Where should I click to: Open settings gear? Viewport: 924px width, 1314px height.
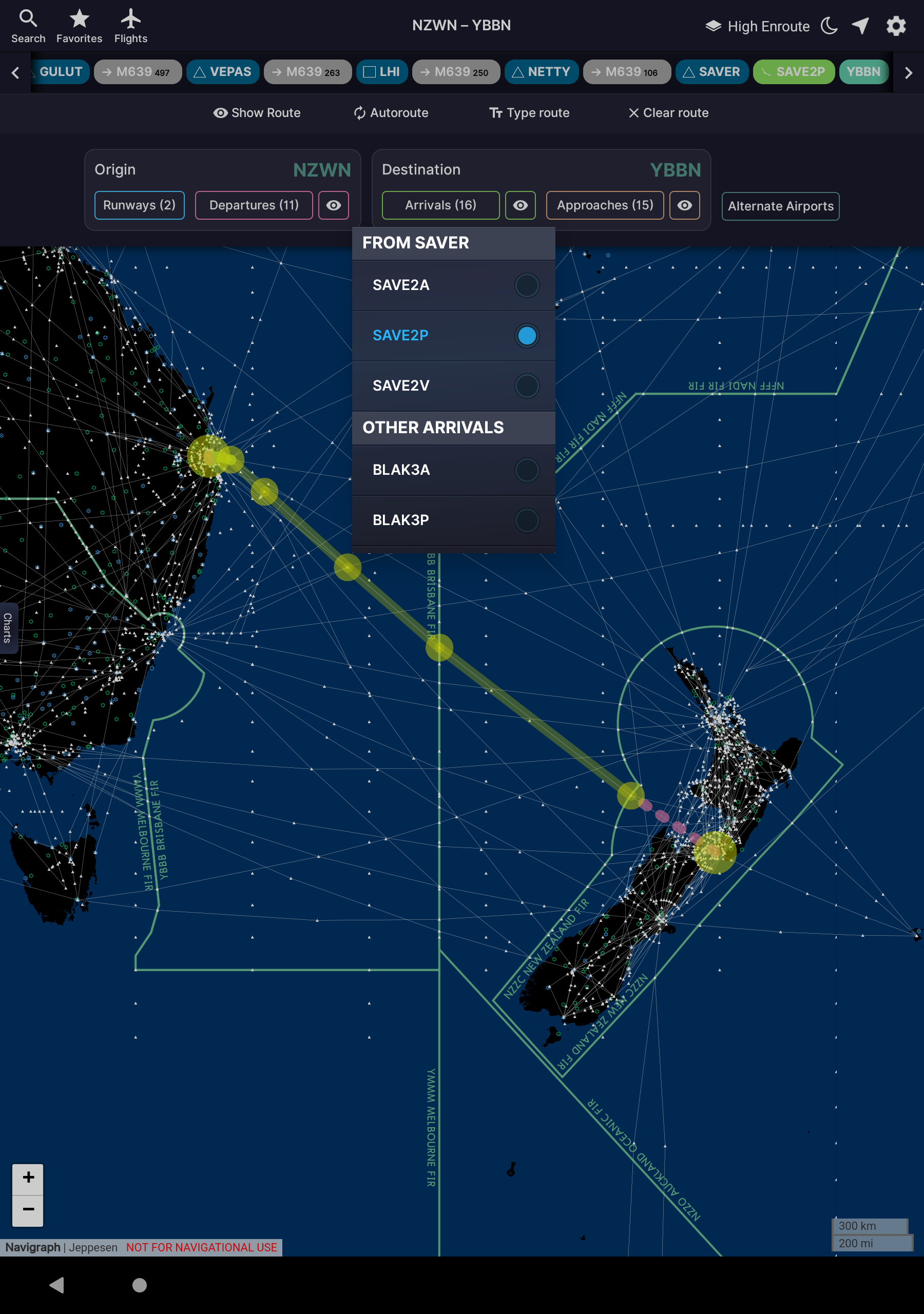pyautogui.click(x=896, y=26)
